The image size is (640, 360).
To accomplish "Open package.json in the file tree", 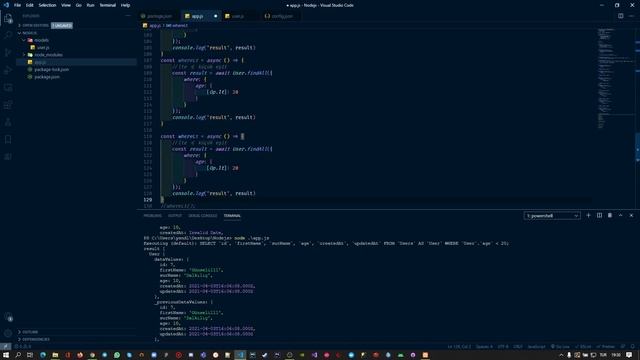I will click(x=47, y=77).
